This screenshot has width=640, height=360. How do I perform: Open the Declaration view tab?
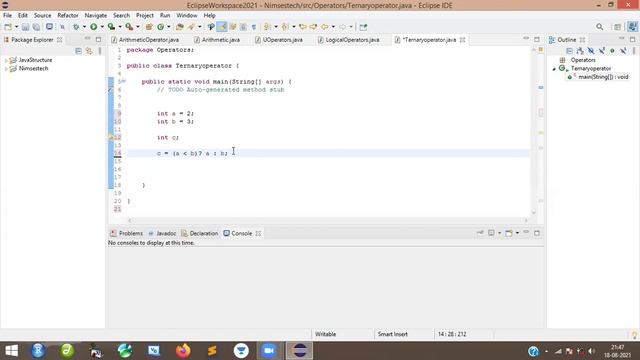pos(200,233)
